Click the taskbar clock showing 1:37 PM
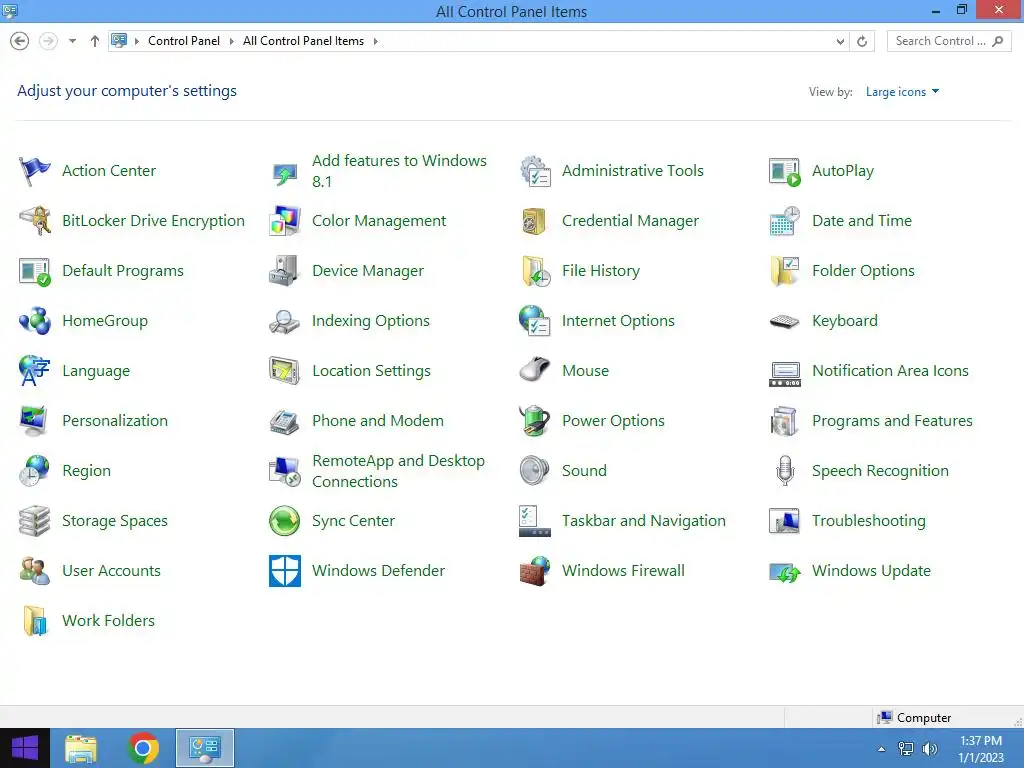1024x768 pixels. (x=981, y=749)
